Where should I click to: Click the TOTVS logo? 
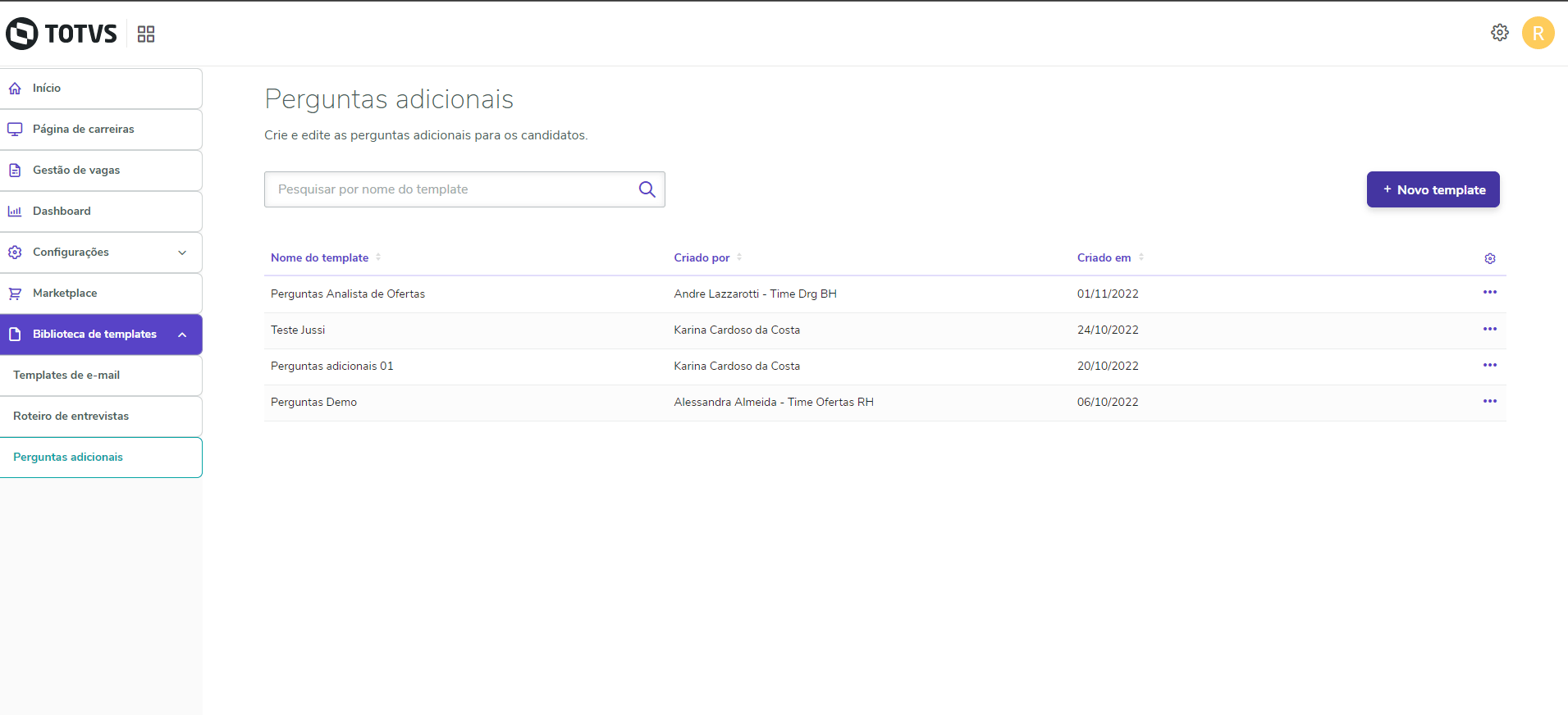(x=62, y=34)
